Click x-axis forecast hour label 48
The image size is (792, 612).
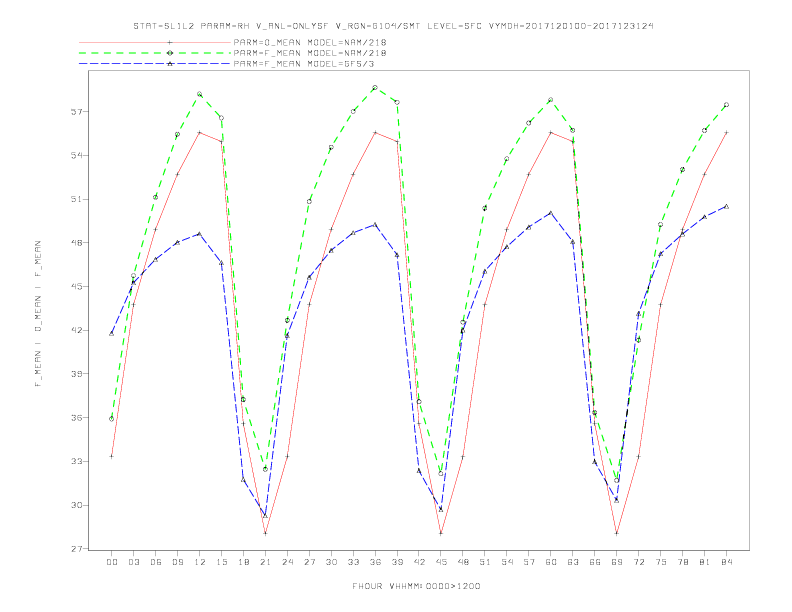point(463,562)
